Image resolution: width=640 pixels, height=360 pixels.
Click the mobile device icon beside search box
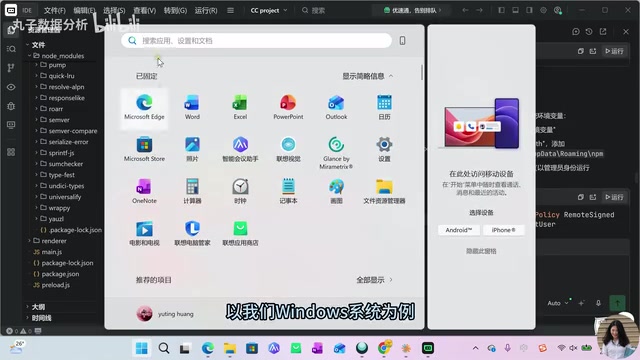402,40
